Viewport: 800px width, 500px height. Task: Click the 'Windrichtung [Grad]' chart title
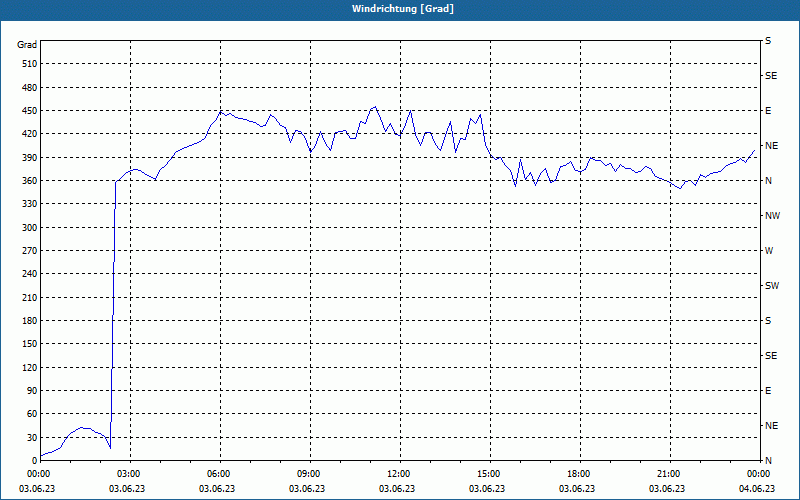[403, 9]
